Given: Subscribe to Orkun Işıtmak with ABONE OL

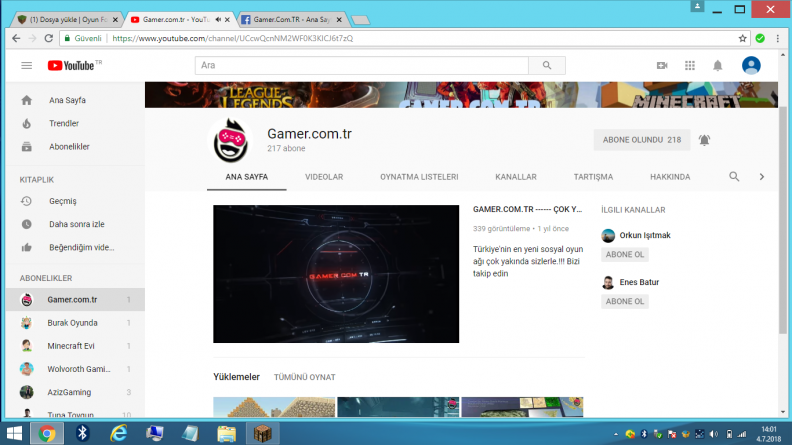Looking at the screenshot, I should pyautogui.click(x=625, y=255).
